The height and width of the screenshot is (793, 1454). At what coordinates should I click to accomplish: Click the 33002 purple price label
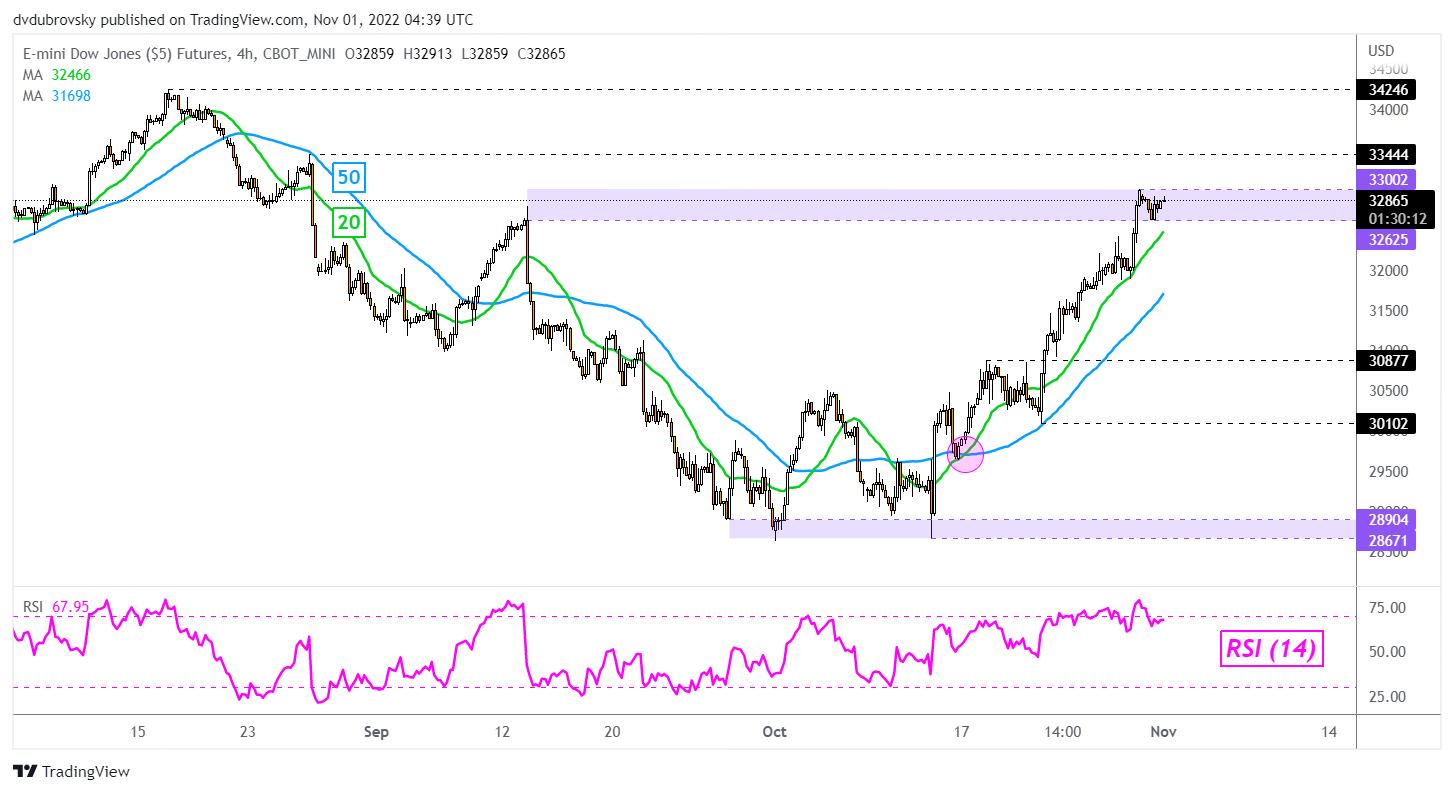point(1386,179)
